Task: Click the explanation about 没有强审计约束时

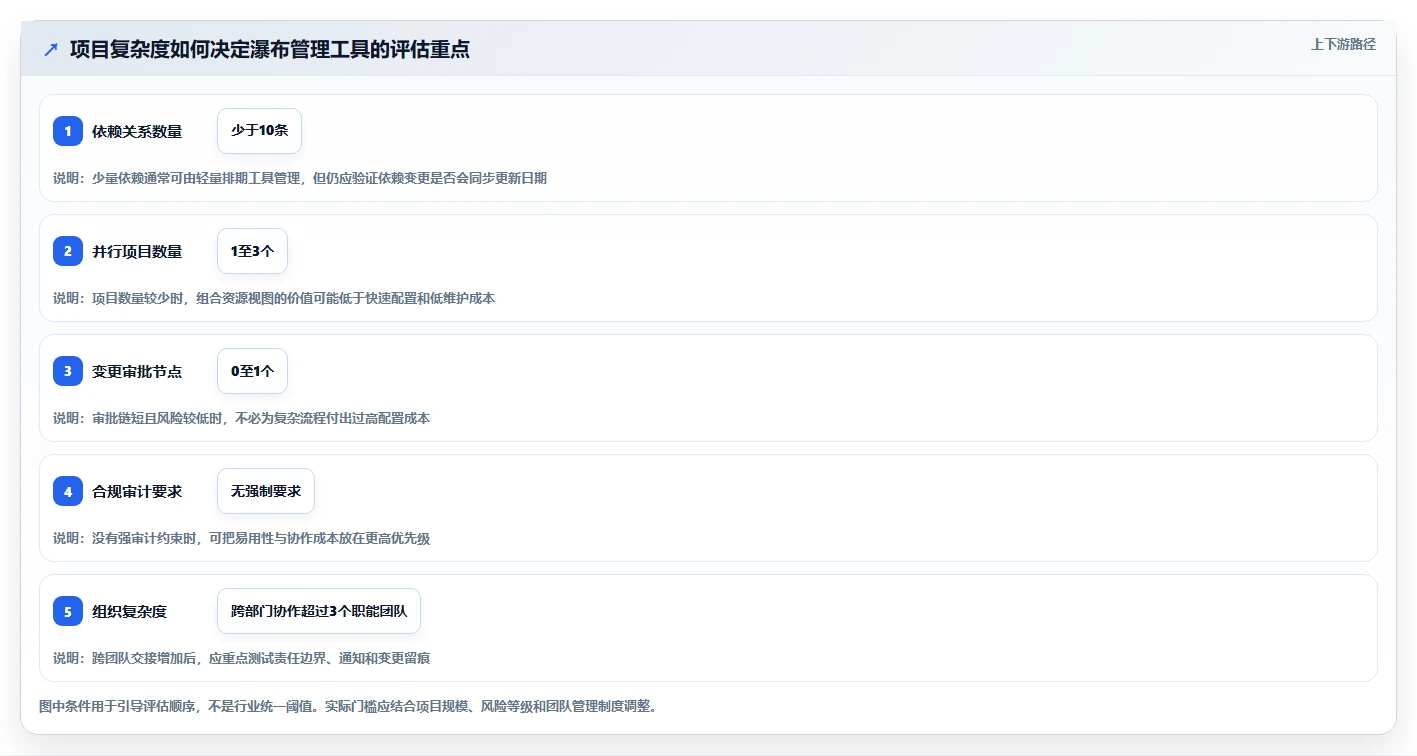Action: point(241,538)
